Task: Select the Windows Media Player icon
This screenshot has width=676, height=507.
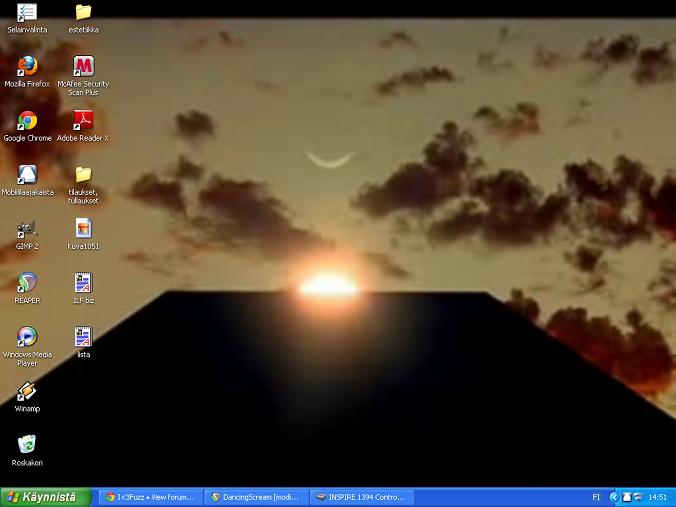Action: [x=27, y=338]
